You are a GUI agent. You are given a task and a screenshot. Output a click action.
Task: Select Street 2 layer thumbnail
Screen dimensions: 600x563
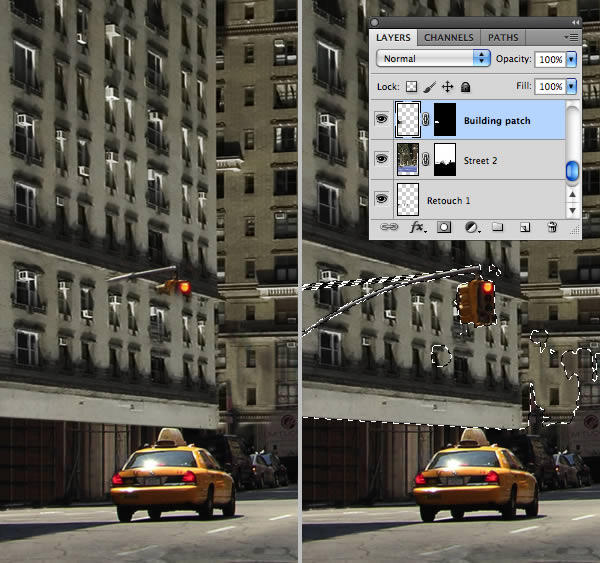pos(408,160)
